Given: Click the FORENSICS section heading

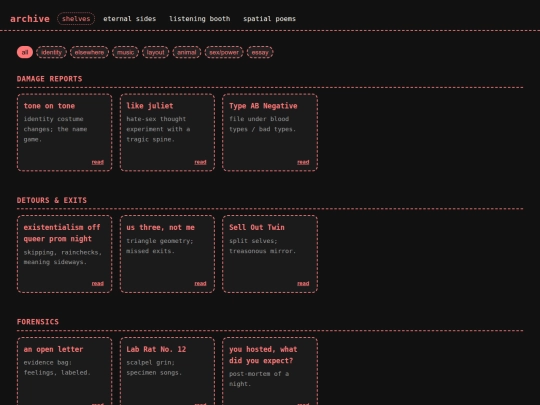Looking at the screenshot, I should coord(38,322).
